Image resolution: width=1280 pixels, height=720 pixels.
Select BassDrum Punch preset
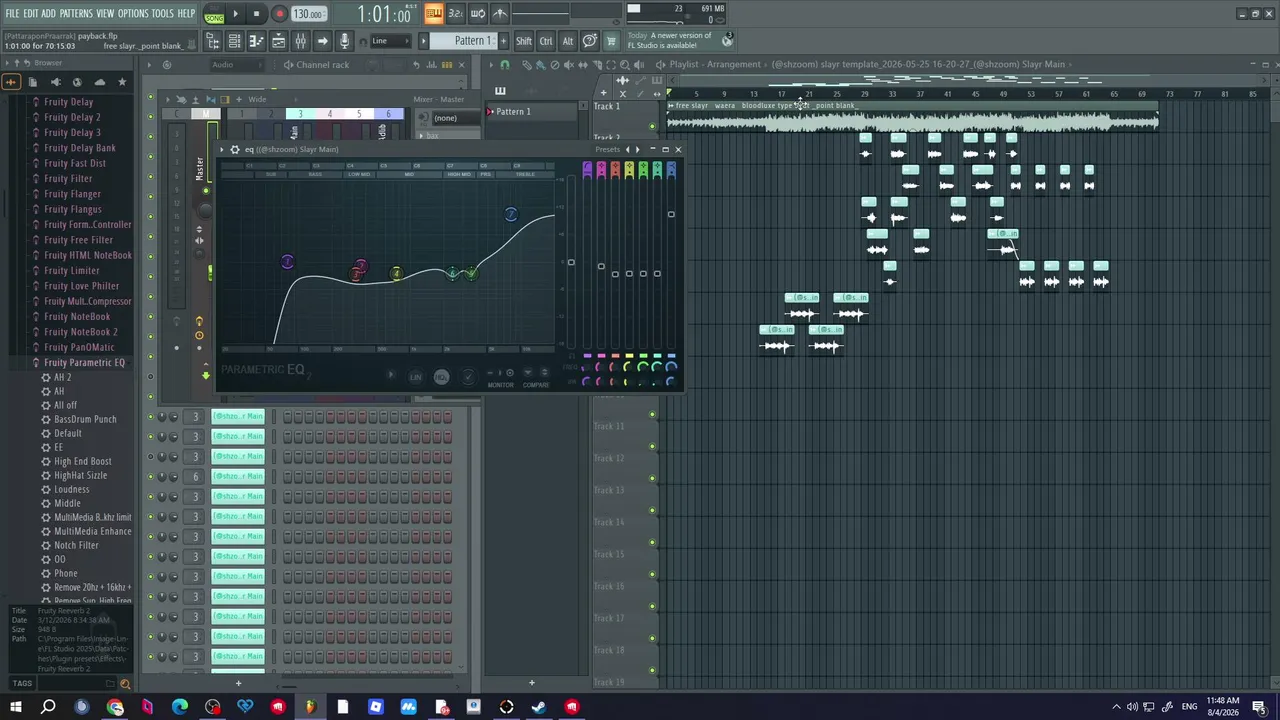[85, 419]
